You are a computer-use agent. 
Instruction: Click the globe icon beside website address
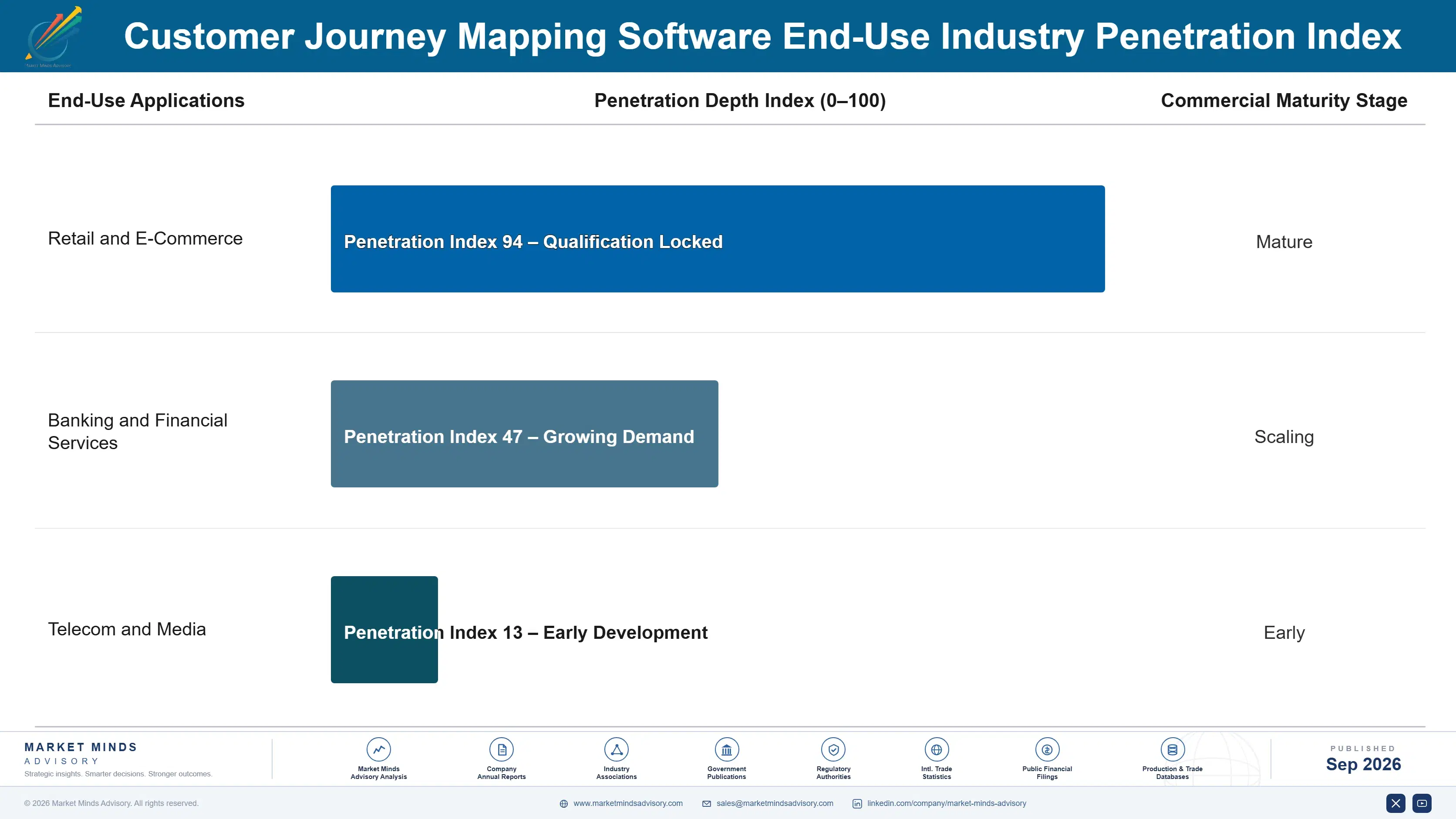(x=563, y=803)
